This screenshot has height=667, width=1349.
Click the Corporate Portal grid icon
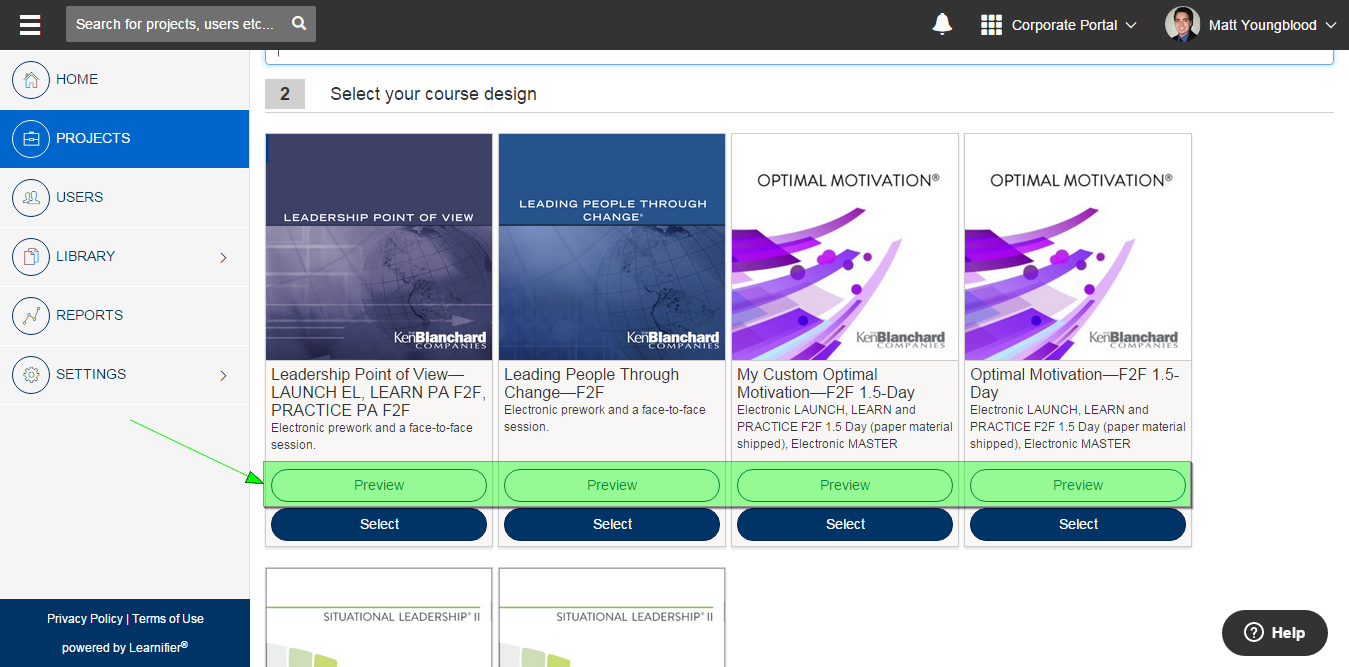991,25
